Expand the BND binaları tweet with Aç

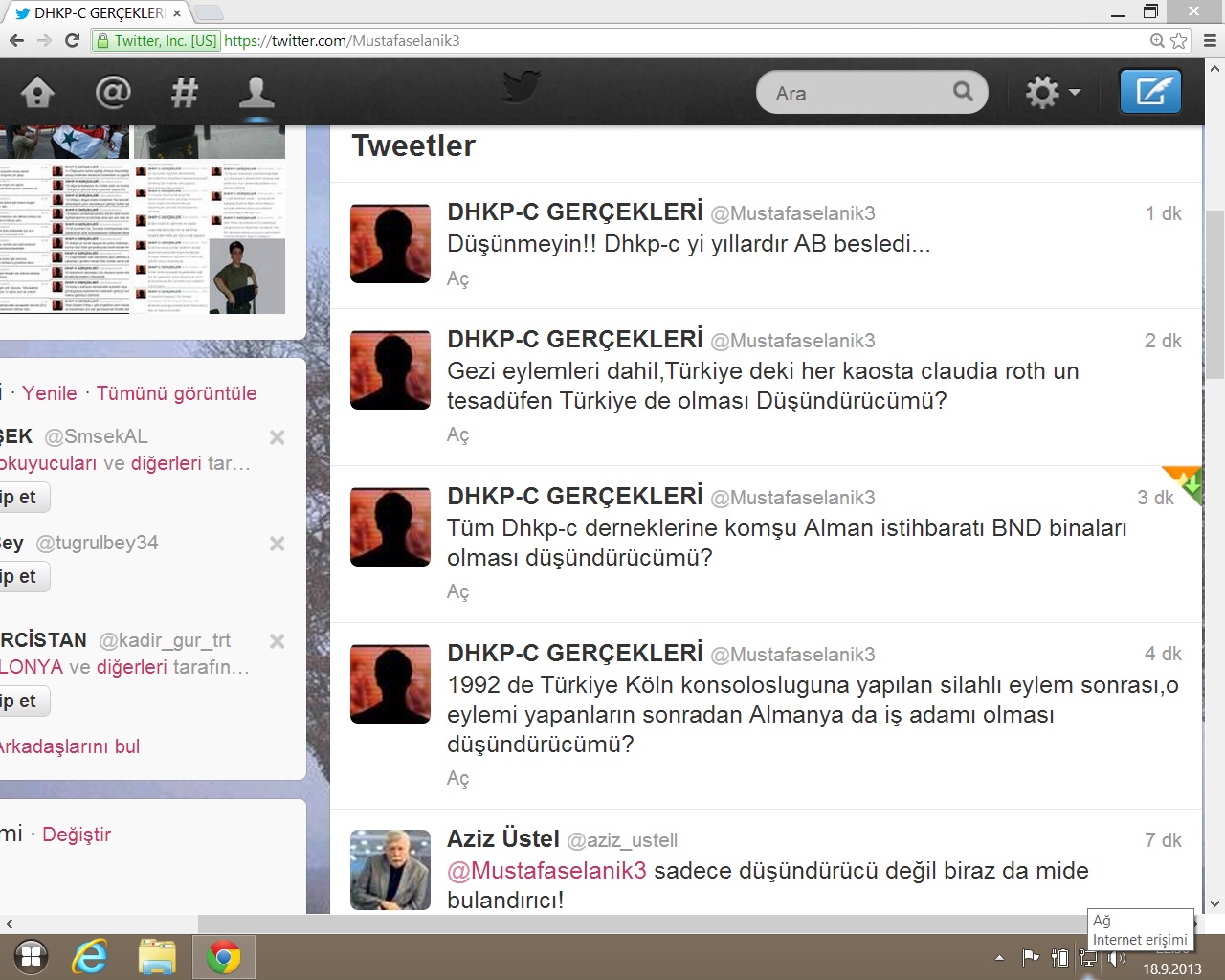(458, 592)
